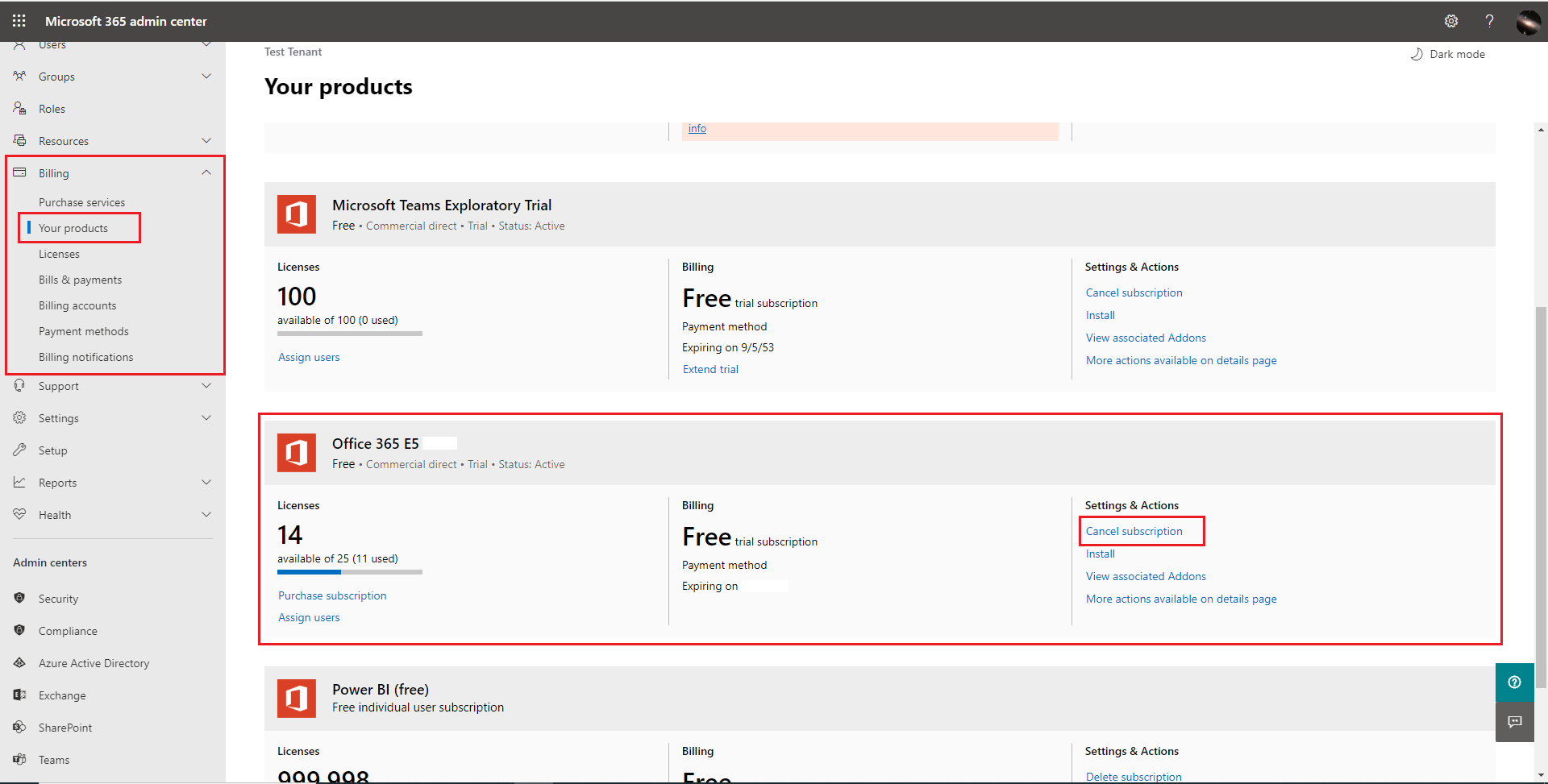This screenshot has height=784, width=1548.
Task: Click Install under Office 365 E5
Action: [1101, 554]
